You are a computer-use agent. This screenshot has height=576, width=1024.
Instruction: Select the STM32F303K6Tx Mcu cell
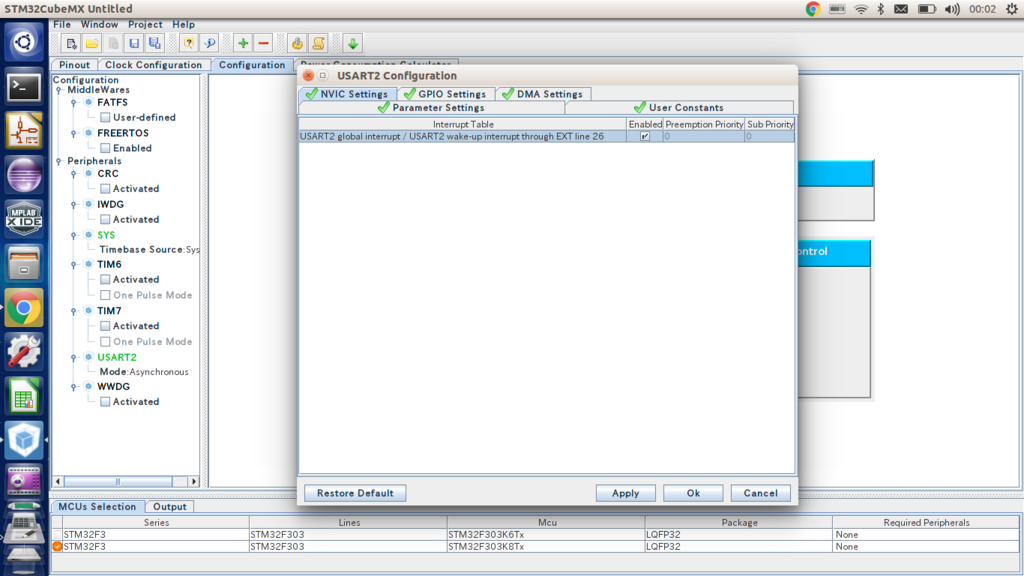(x=546, y=534)
